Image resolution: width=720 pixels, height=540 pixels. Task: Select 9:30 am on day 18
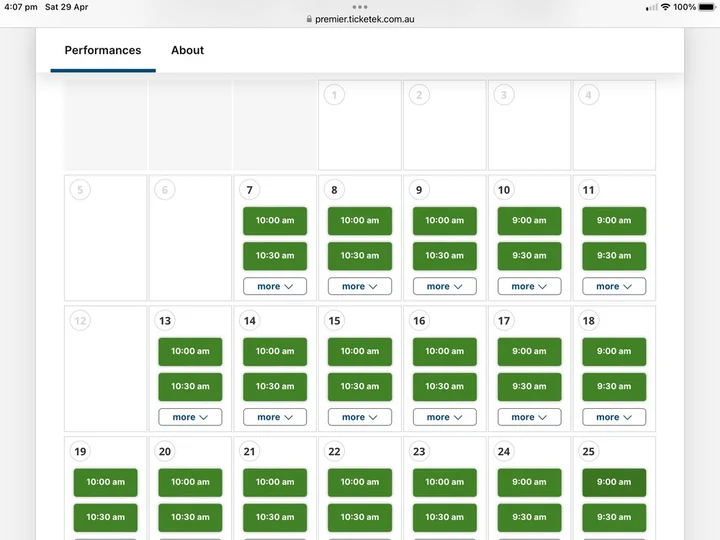614,387
